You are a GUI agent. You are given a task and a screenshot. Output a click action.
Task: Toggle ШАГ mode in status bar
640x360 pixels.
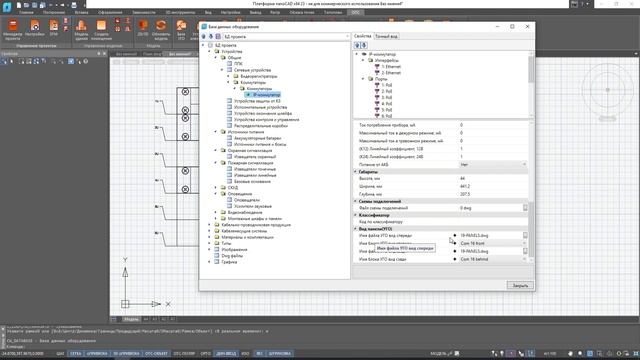[60, 353]
